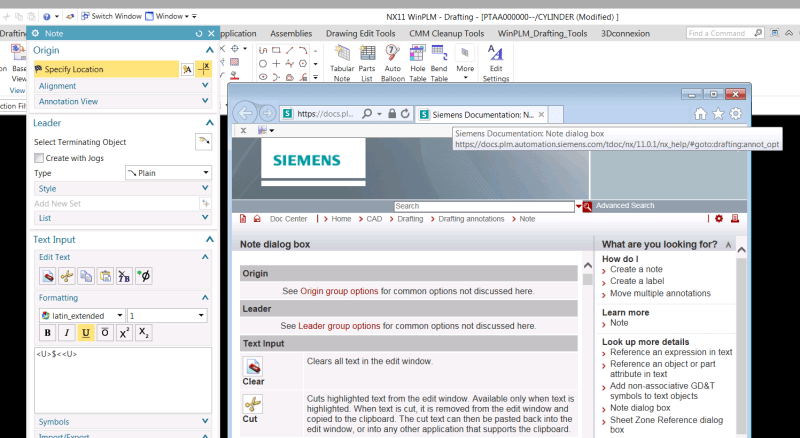Click Switch Window button
The height and width of the screenshot is (438, 800).
pos(111,16)
